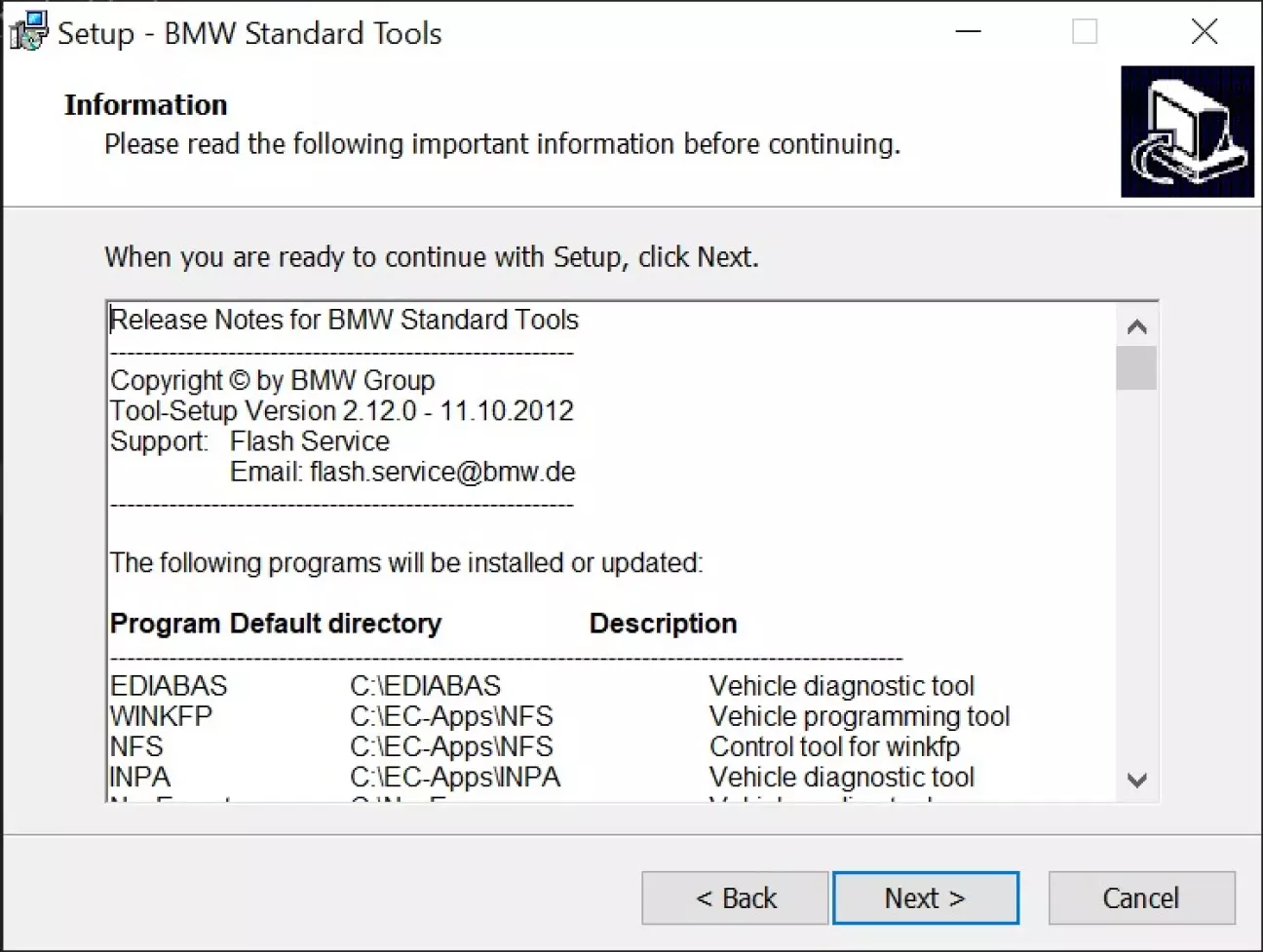This screenshot has width=1263, height=952.
Task: Click the EDIABAS program name
Action: click(169, 686)
